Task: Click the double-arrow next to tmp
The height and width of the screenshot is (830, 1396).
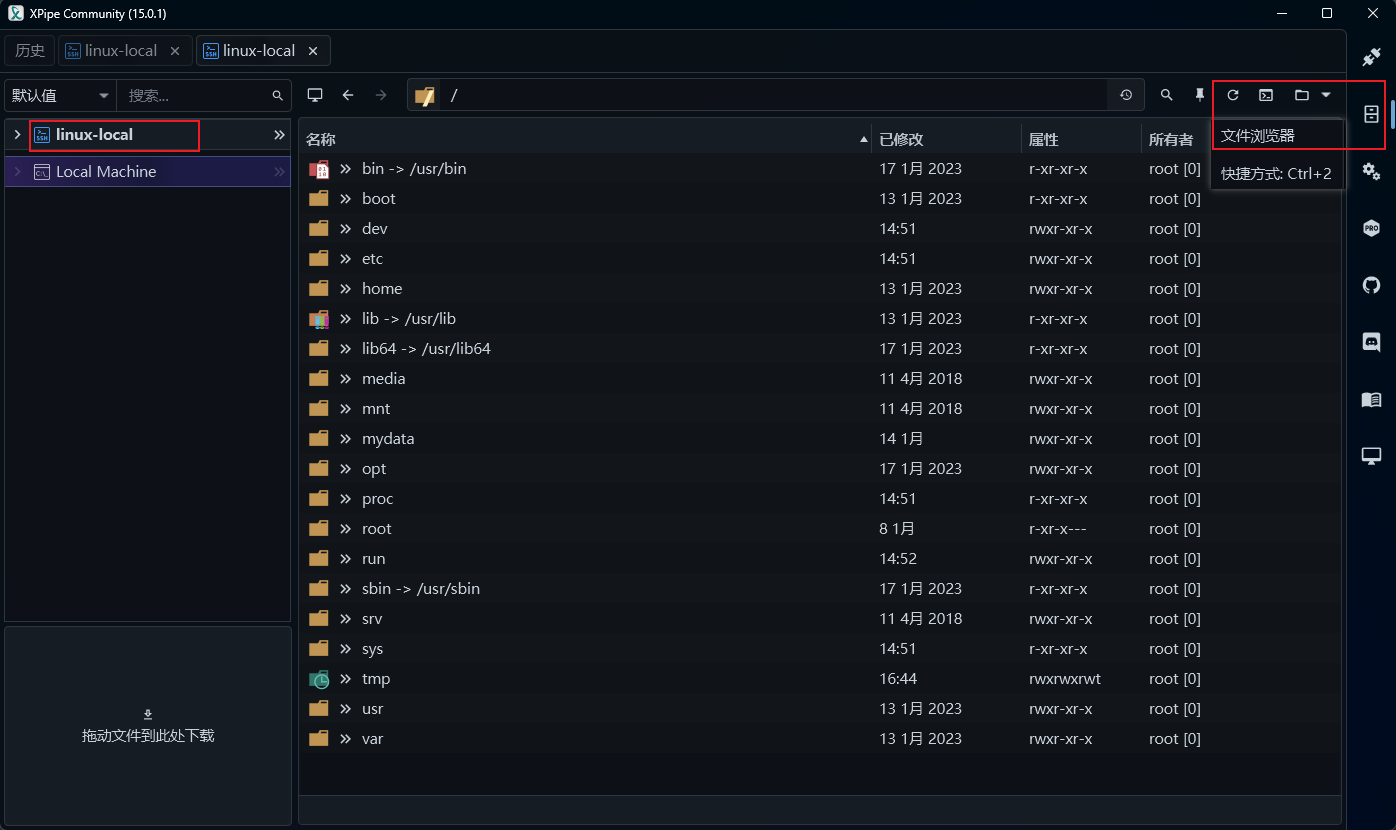Action: [x=346, y=679]
